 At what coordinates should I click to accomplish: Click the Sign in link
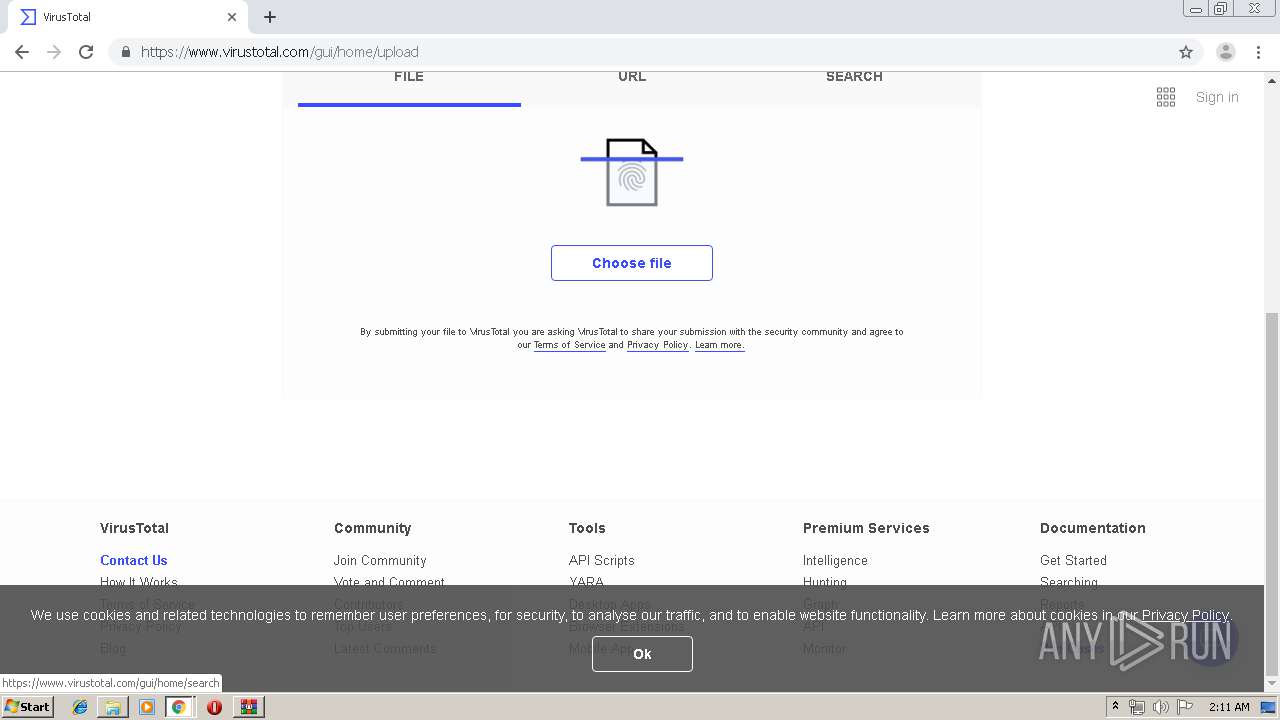1217,97
